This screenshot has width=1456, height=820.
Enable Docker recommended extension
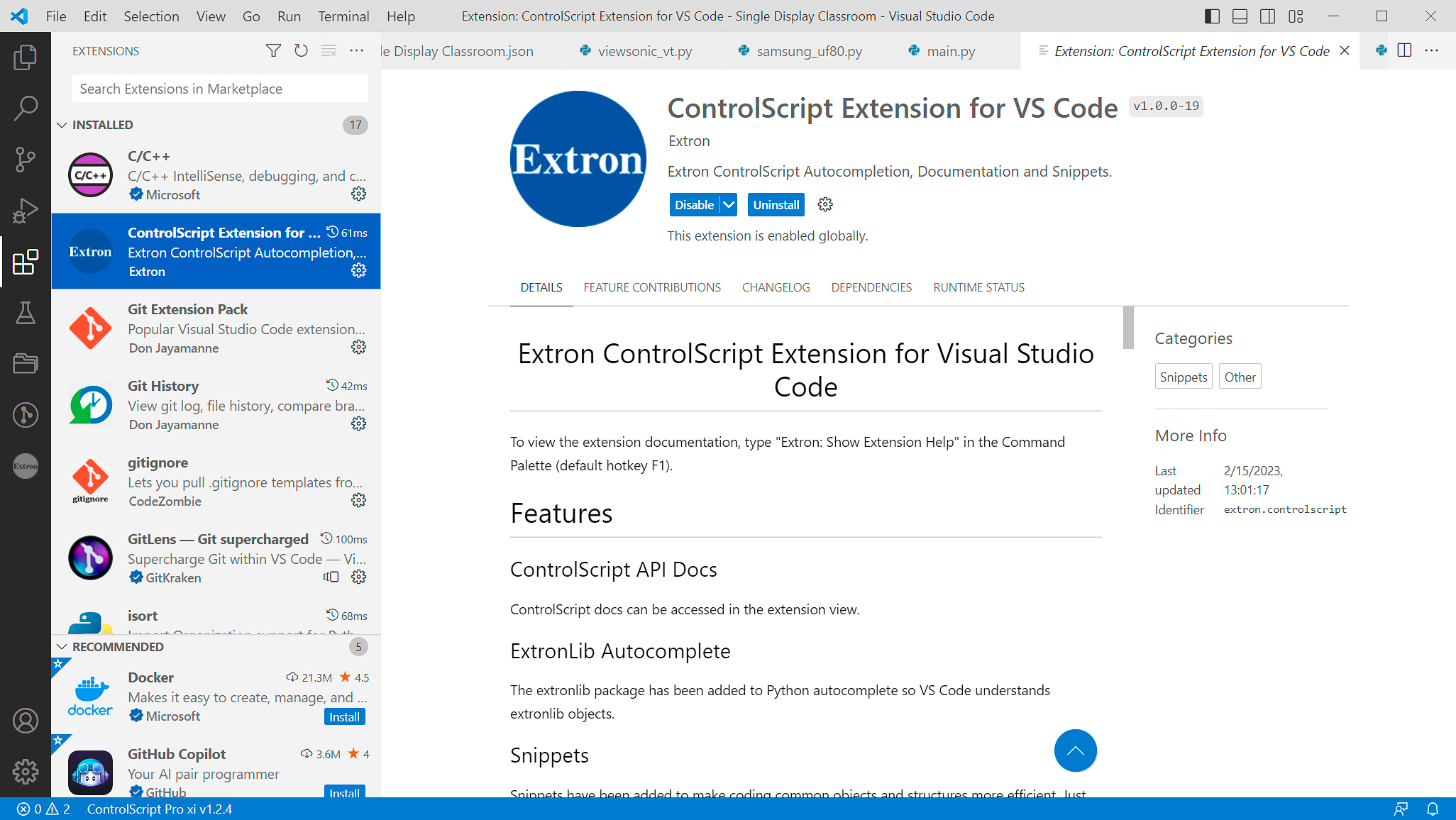[346, 717]
